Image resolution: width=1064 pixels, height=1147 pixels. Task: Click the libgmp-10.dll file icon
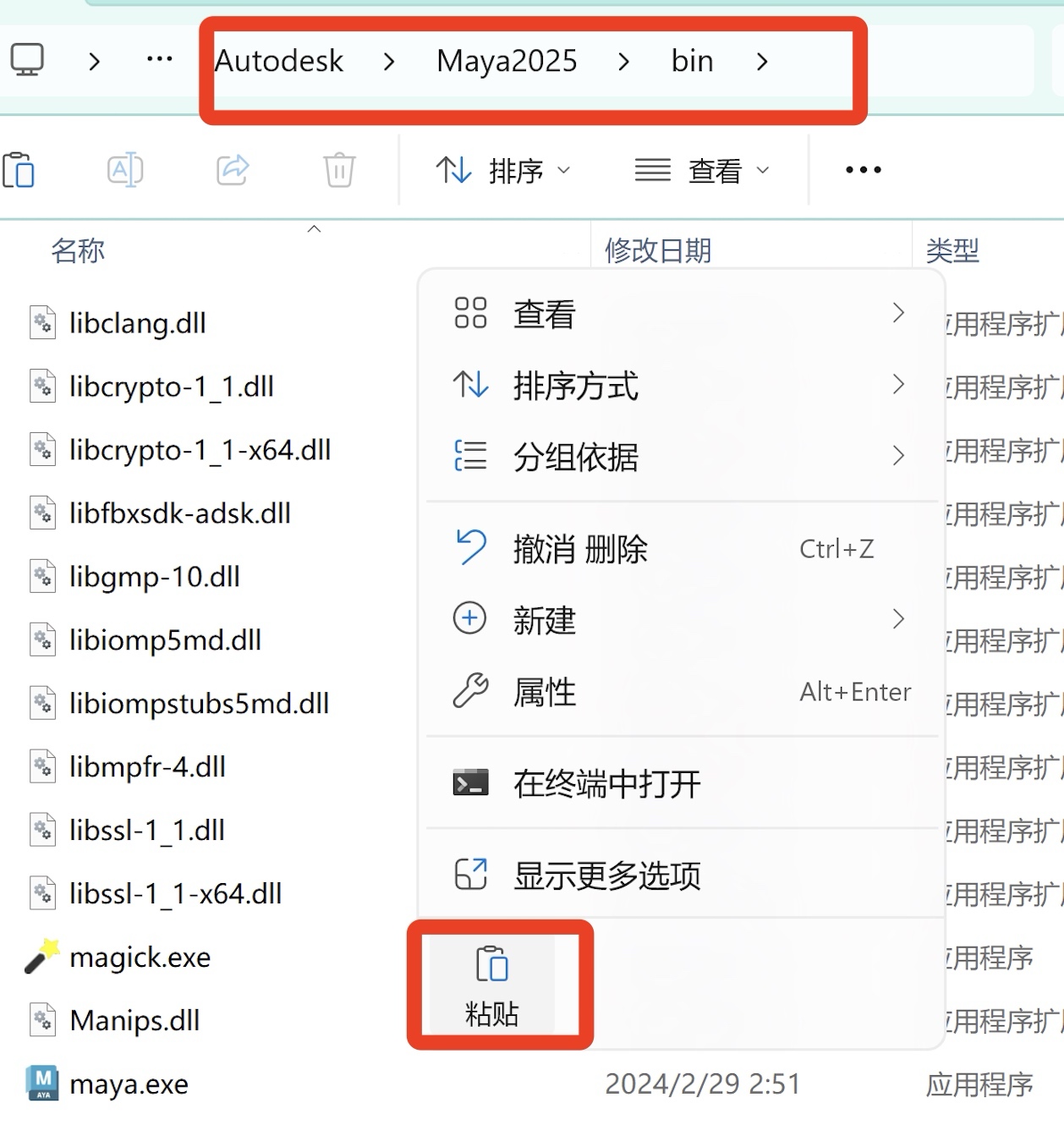(42, 576)
